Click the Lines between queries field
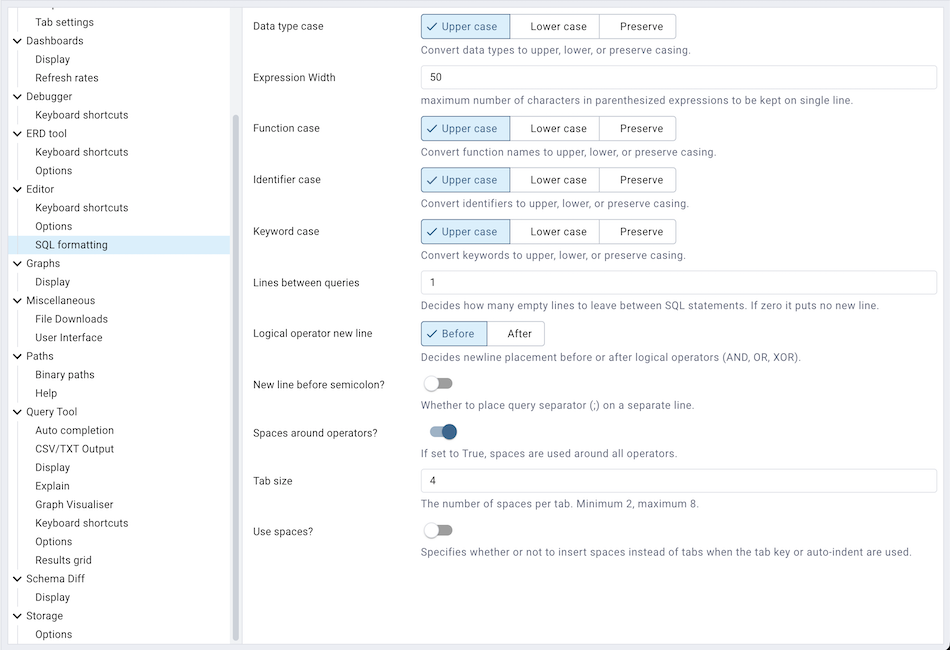Screen dimensions: 950x650 [679, 281]
